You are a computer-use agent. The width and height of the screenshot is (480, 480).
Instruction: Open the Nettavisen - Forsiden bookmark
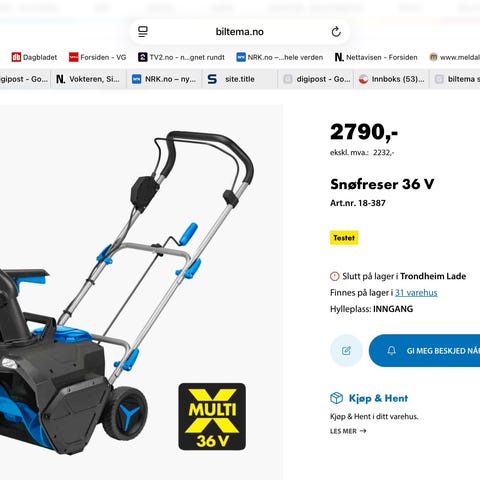376,57
